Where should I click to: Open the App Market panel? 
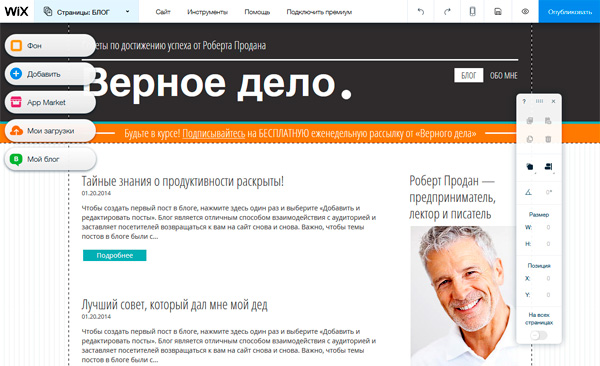(50, 102)
